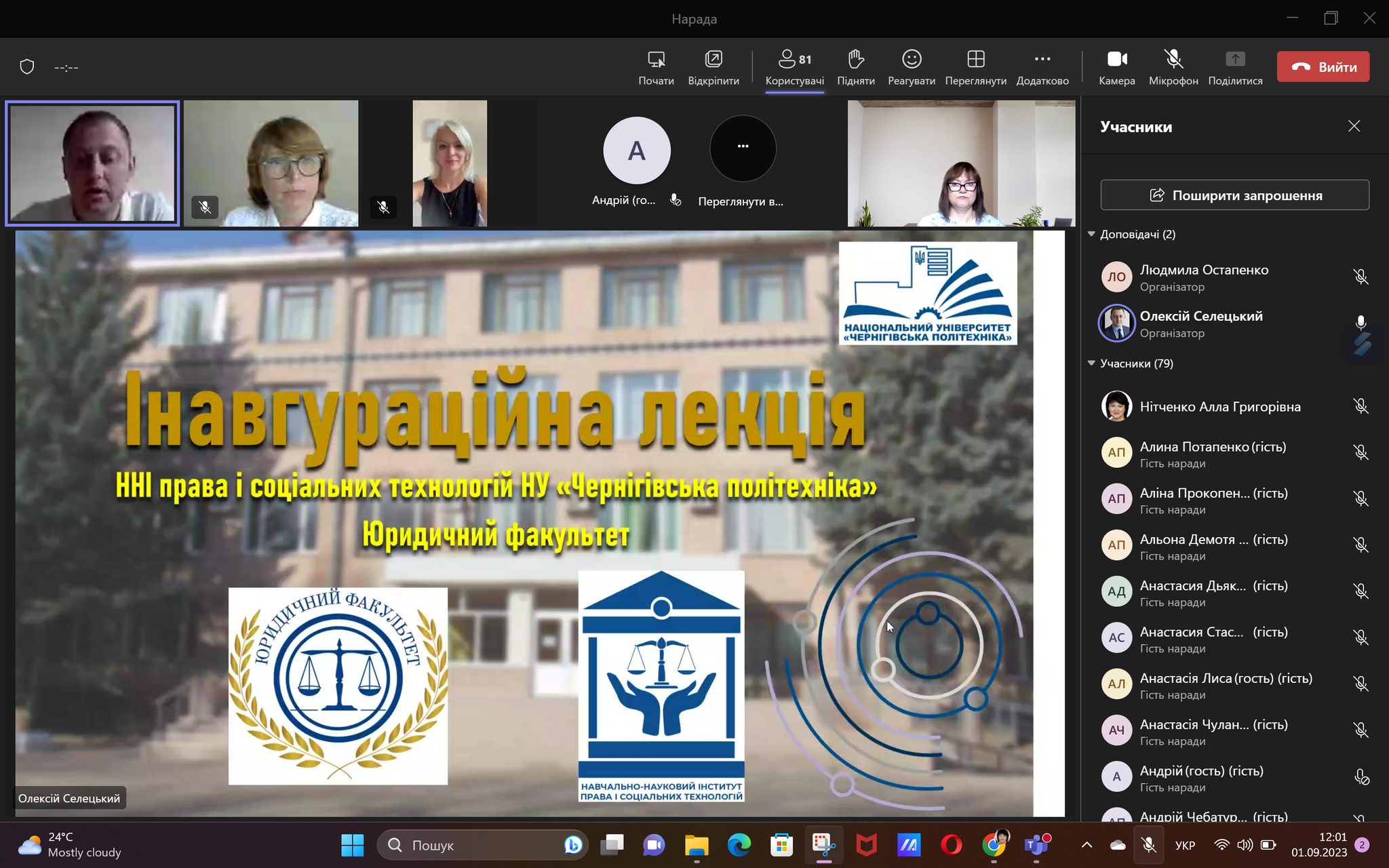
Task: Open the Chat (Почати) toolbar button
Action: pyautogui.click(x=656, y=67)
